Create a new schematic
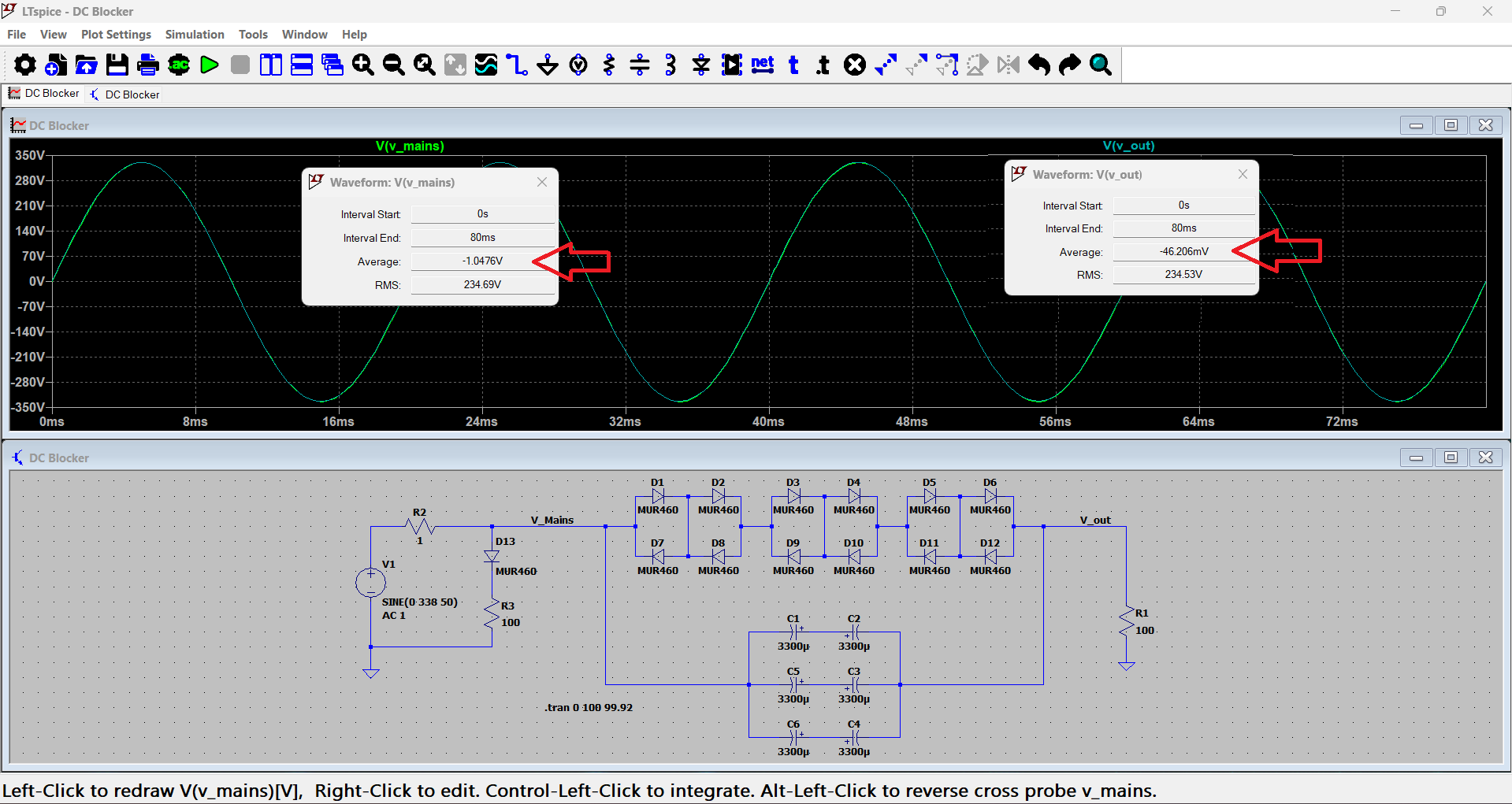This screenshot has width=1512, height=804. tap(56, 65)
